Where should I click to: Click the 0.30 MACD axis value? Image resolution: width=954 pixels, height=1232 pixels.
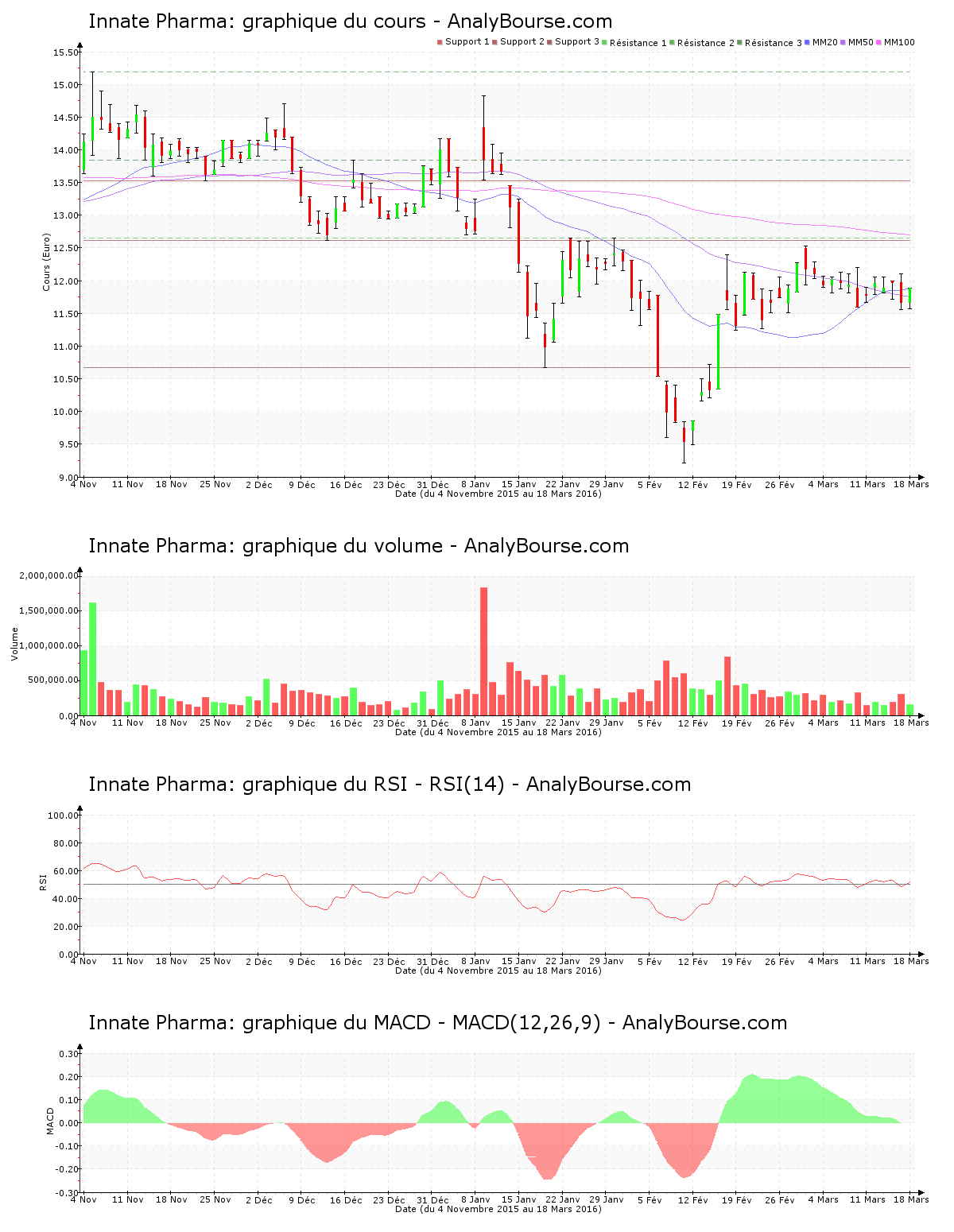[x=70, y=1054]
